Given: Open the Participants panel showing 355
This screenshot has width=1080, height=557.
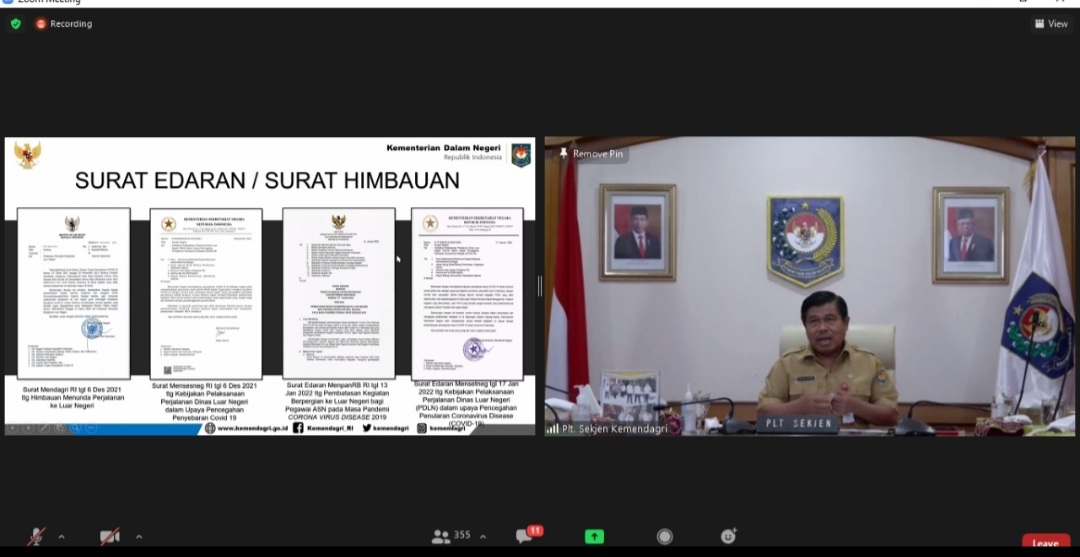Looking at the screenshot, I should pyautogui.click(x=451, y=537).
